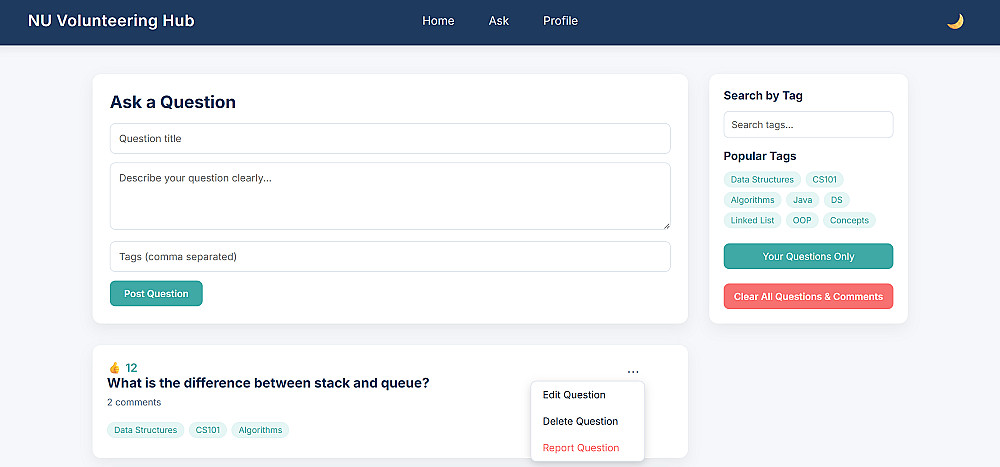Open the stack and queue question title
Screen dimensions: 1000x467
coord(268,383)
